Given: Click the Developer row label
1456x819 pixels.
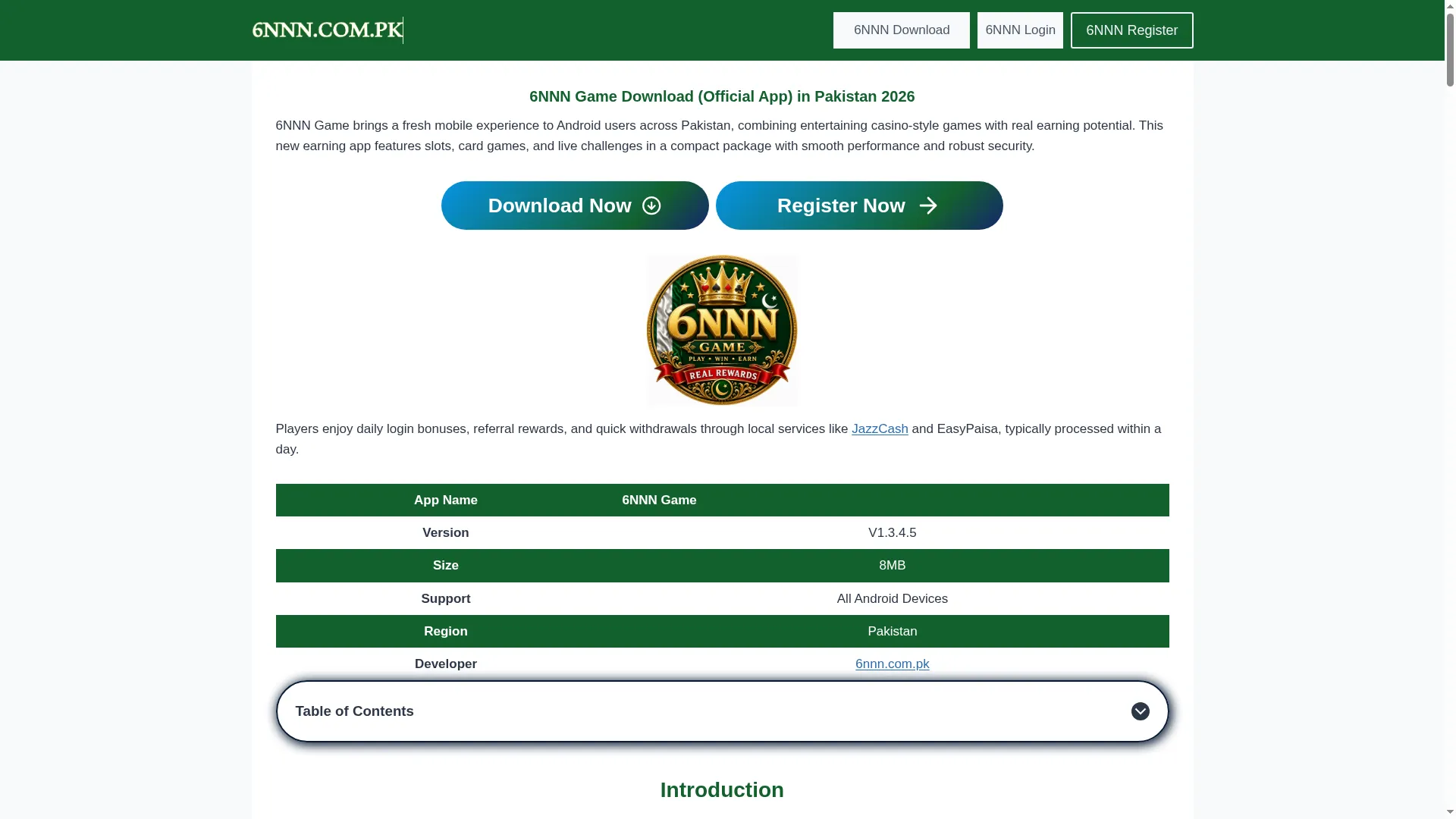Looking at the screenshot, I should click(x=446, y=664).
